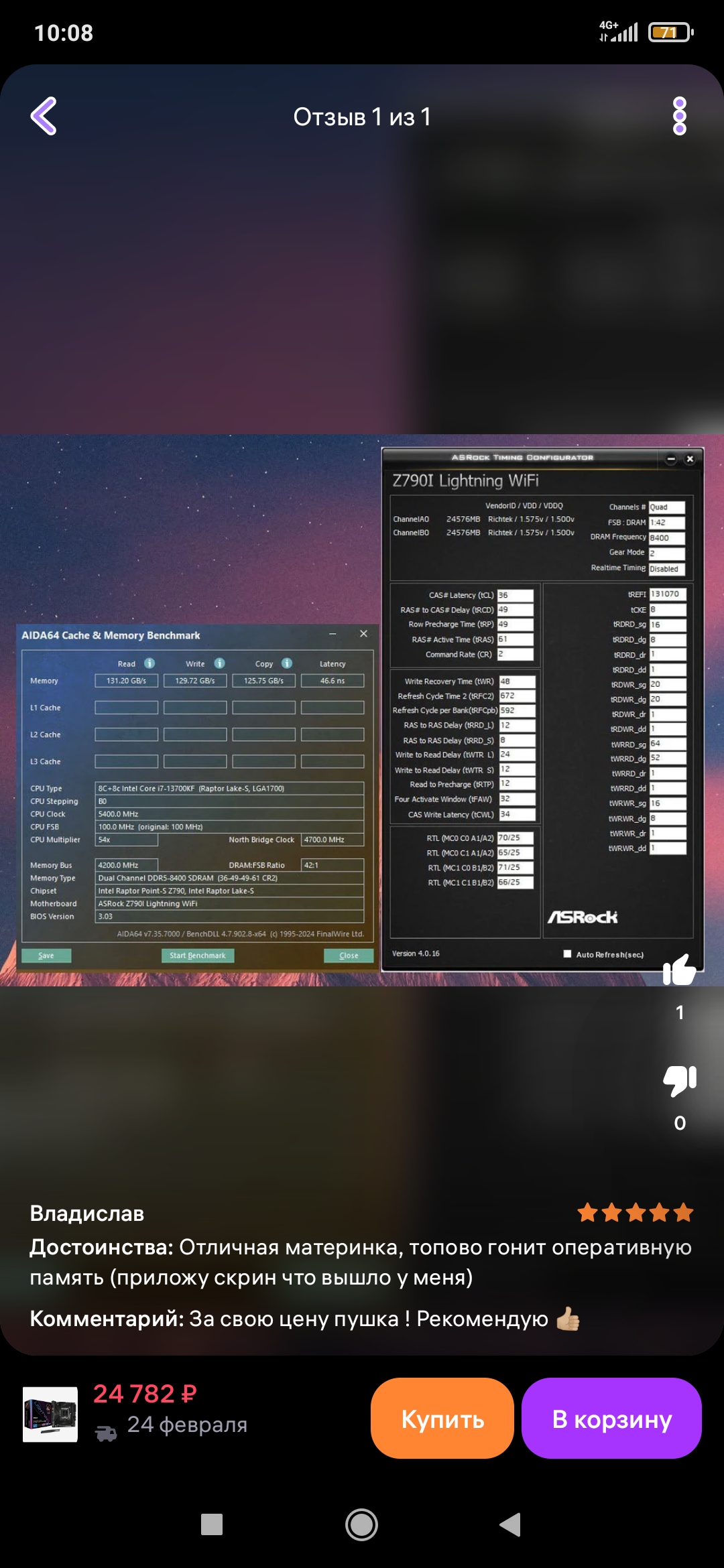Tap Refresh Cycle Time 2 field 672
Image resolution: width=724 pixels, height=1568 pixels.
tap(517, 696)
